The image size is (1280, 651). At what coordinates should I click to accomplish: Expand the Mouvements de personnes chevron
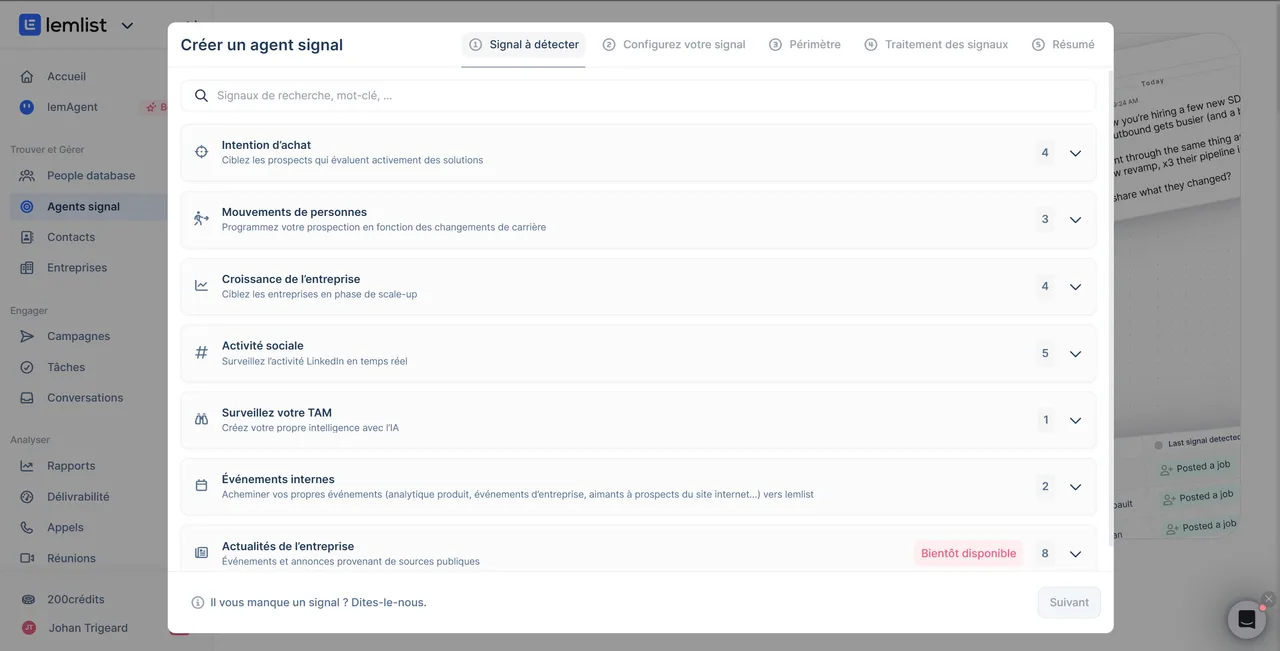tap(1075, 220)
